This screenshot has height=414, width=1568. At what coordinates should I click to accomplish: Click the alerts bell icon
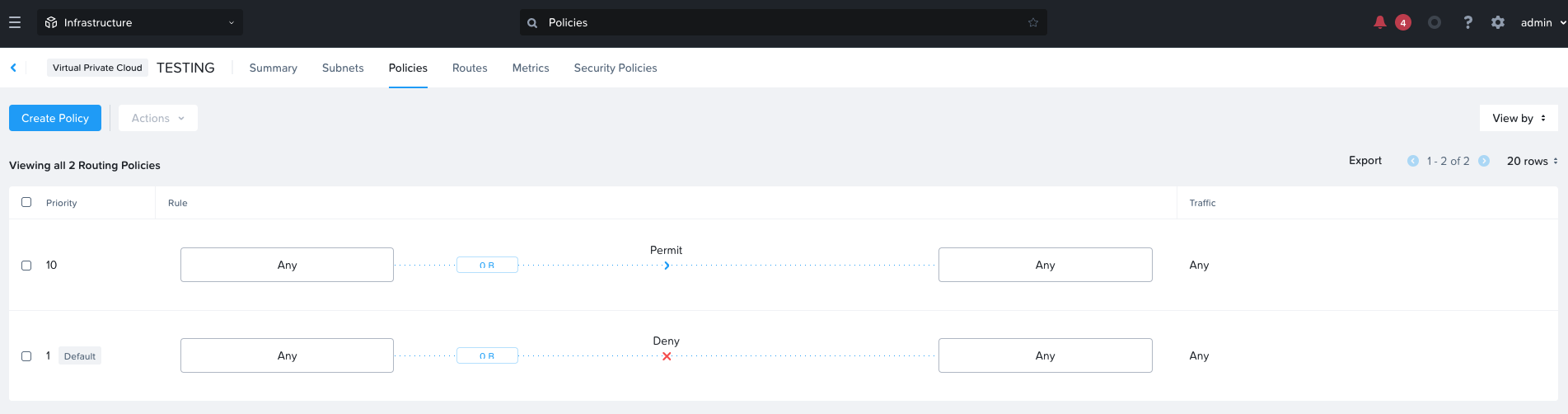(1379, 22)
